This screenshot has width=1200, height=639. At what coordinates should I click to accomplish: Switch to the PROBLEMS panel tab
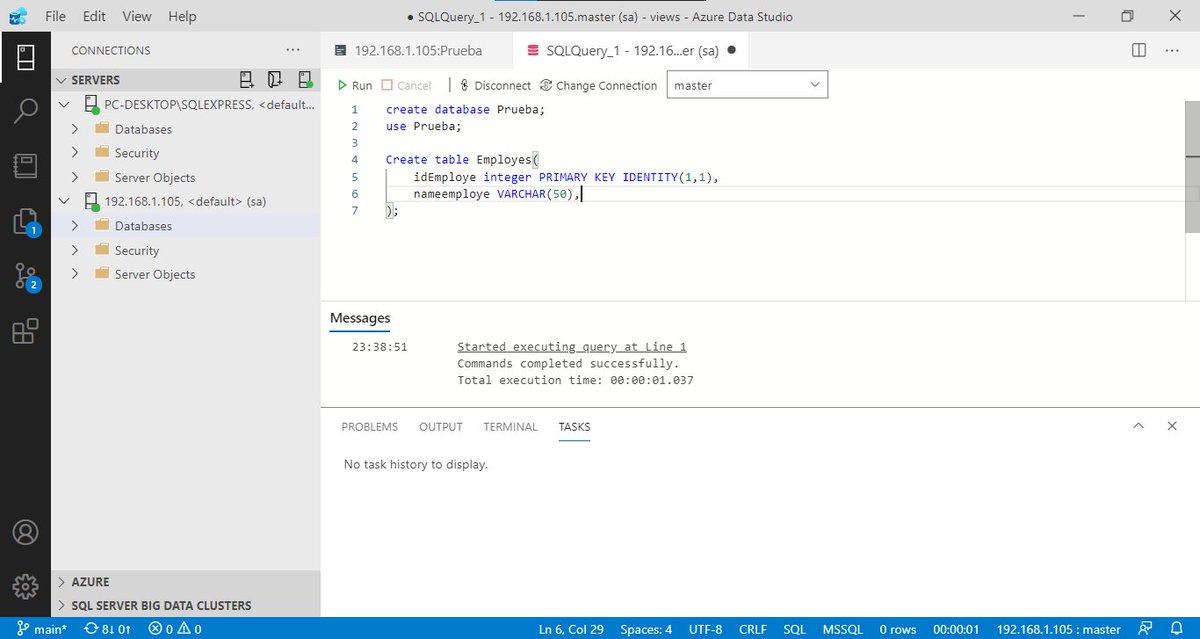click(370, 427)
